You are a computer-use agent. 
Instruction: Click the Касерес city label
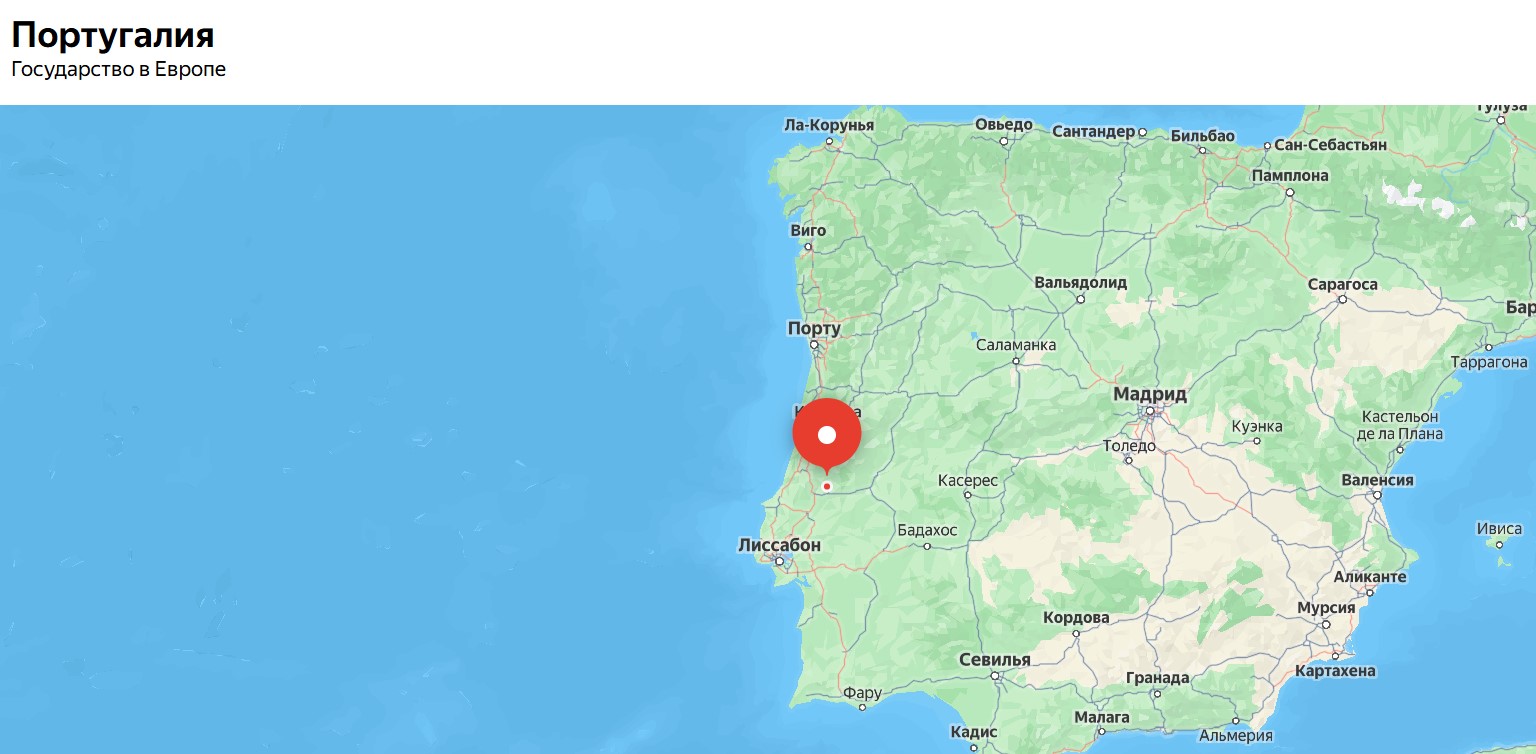point(967,481)
